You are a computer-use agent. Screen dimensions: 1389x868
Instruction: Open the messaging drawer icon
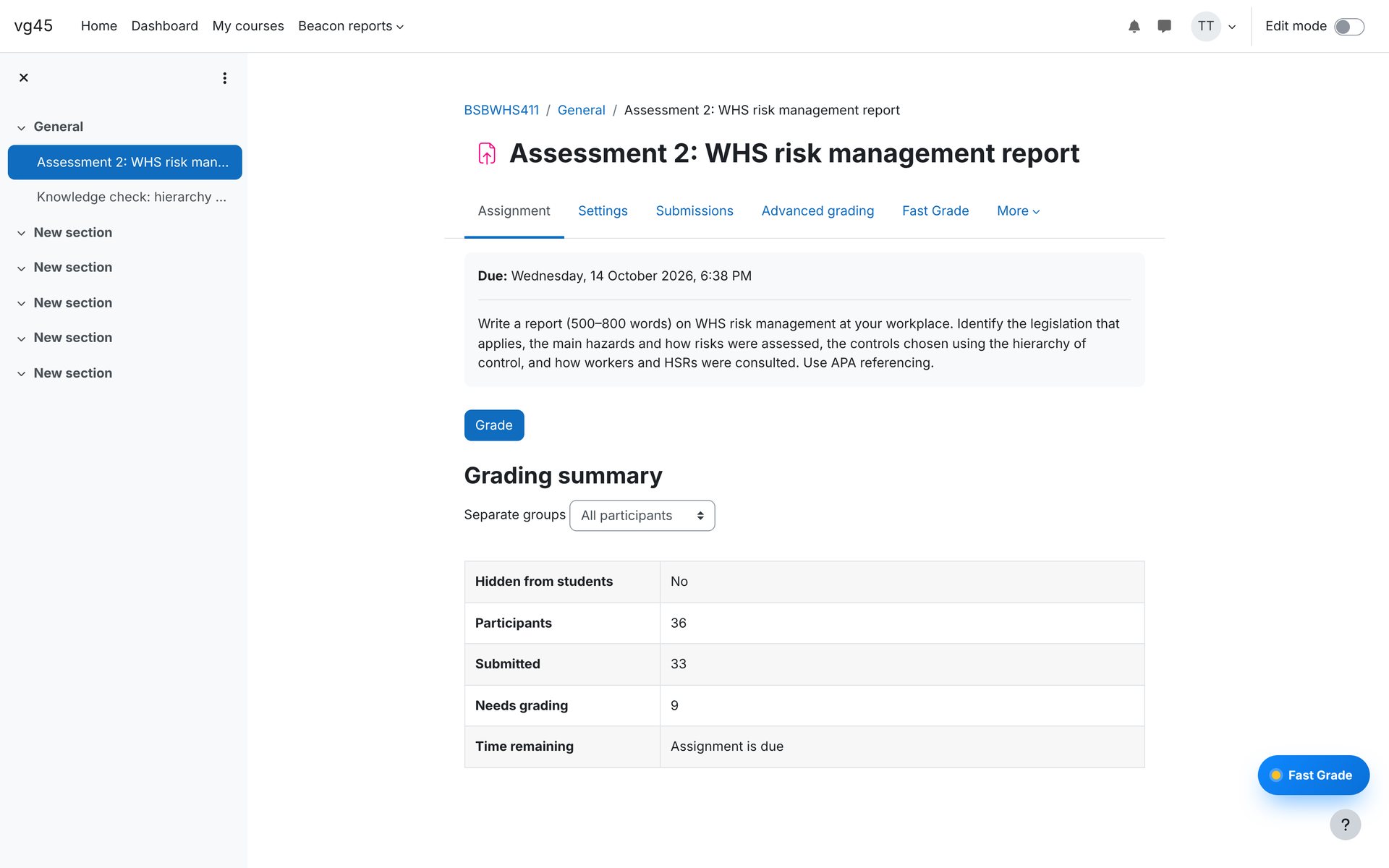click(1164, 27)
